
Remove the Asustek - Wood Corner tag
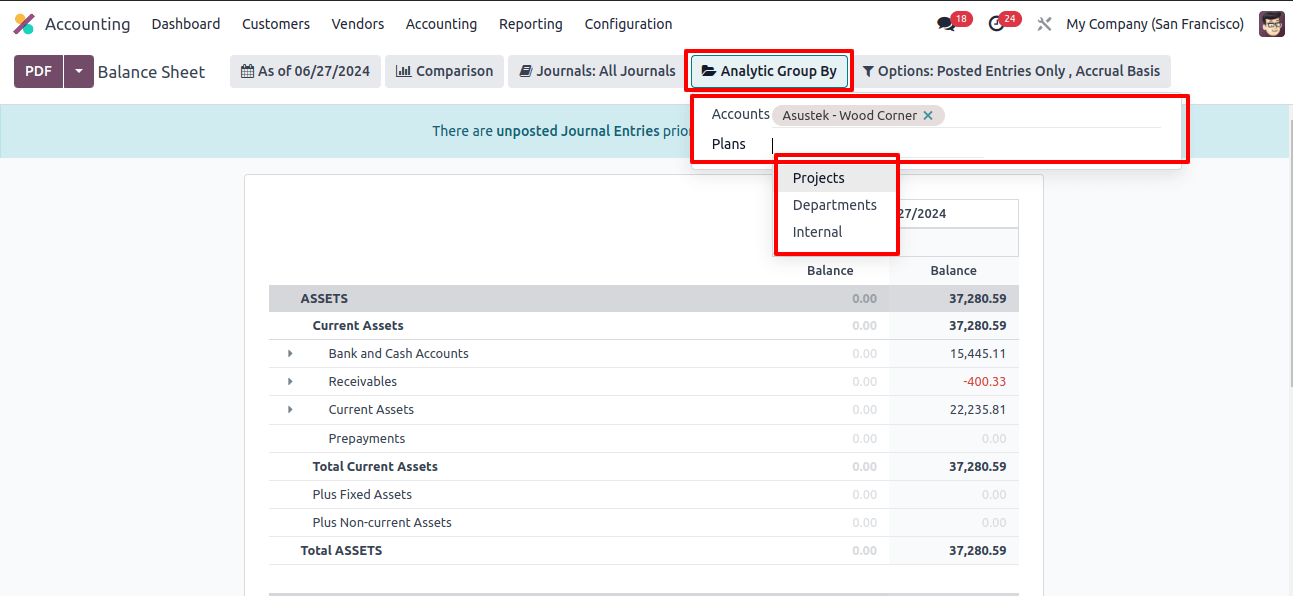pos(928,115)
